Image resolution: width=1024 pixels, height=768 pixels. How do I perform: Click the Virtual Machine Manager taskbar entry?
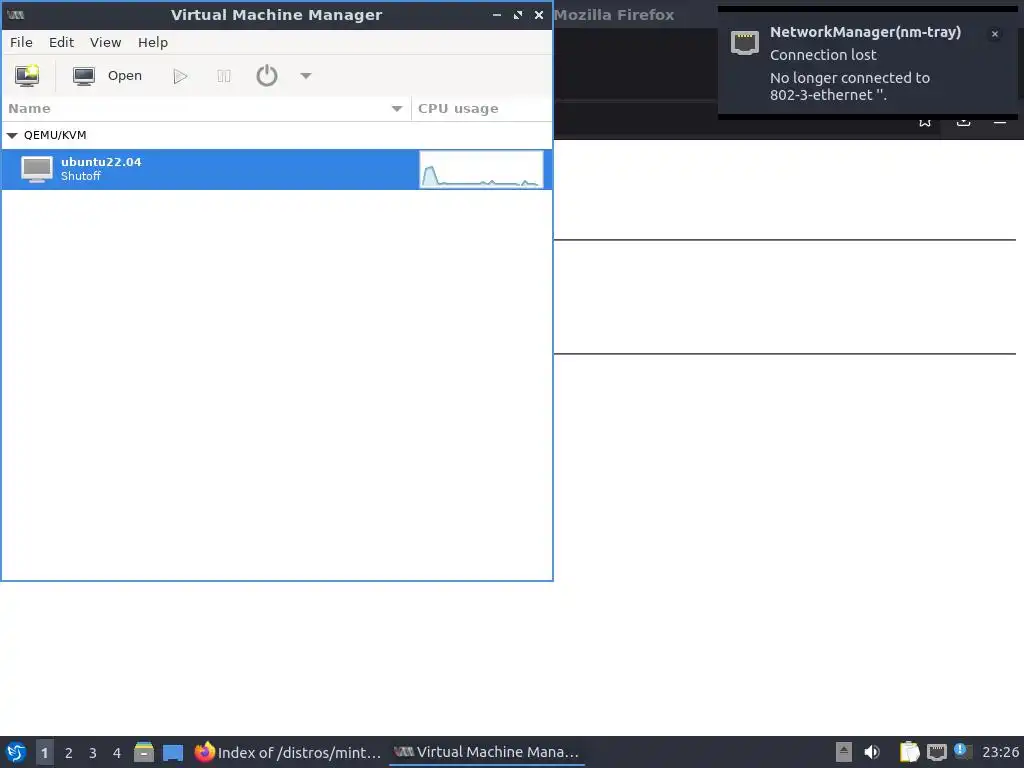tap(487, 752)
